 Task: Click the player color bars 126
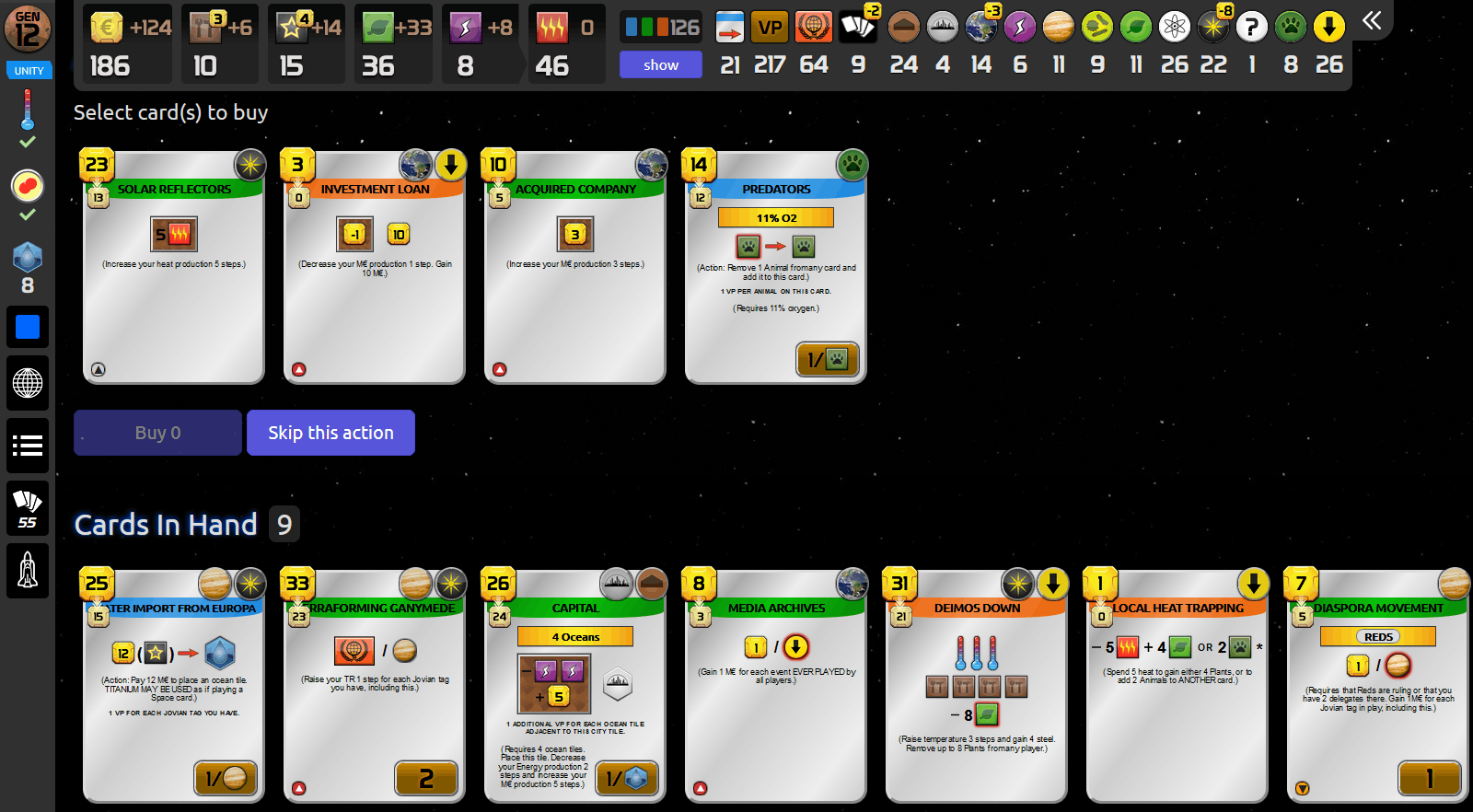[661, 28]
